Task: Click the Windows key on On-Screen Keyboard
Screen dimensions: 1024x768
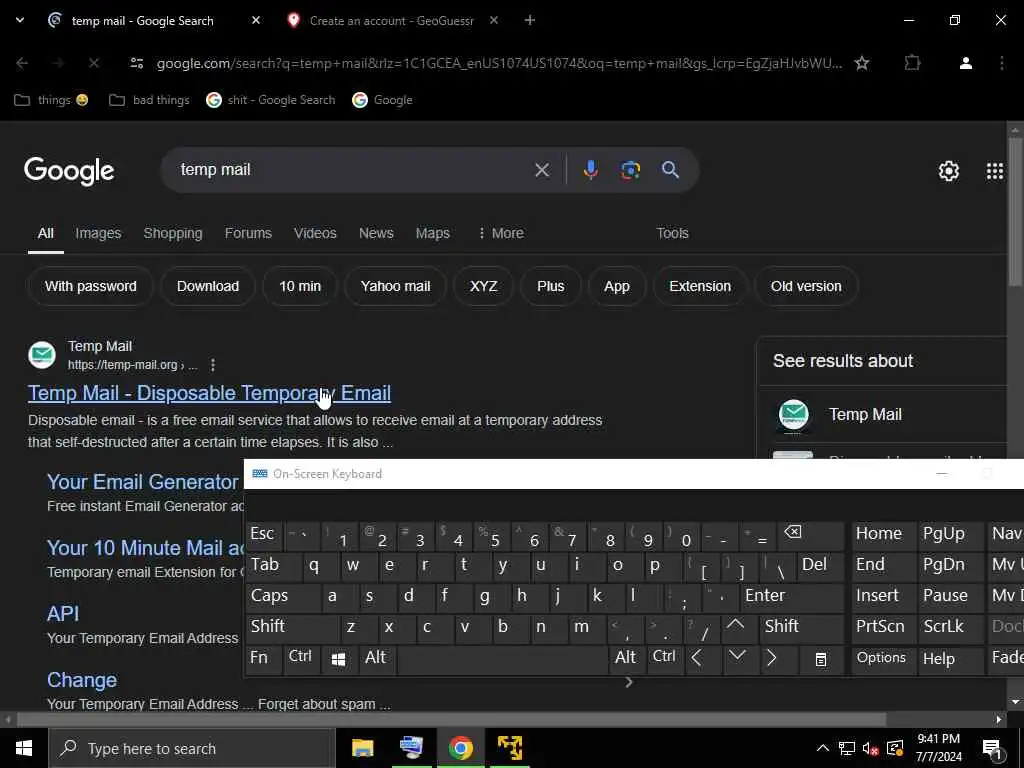Action: point(338,659)
